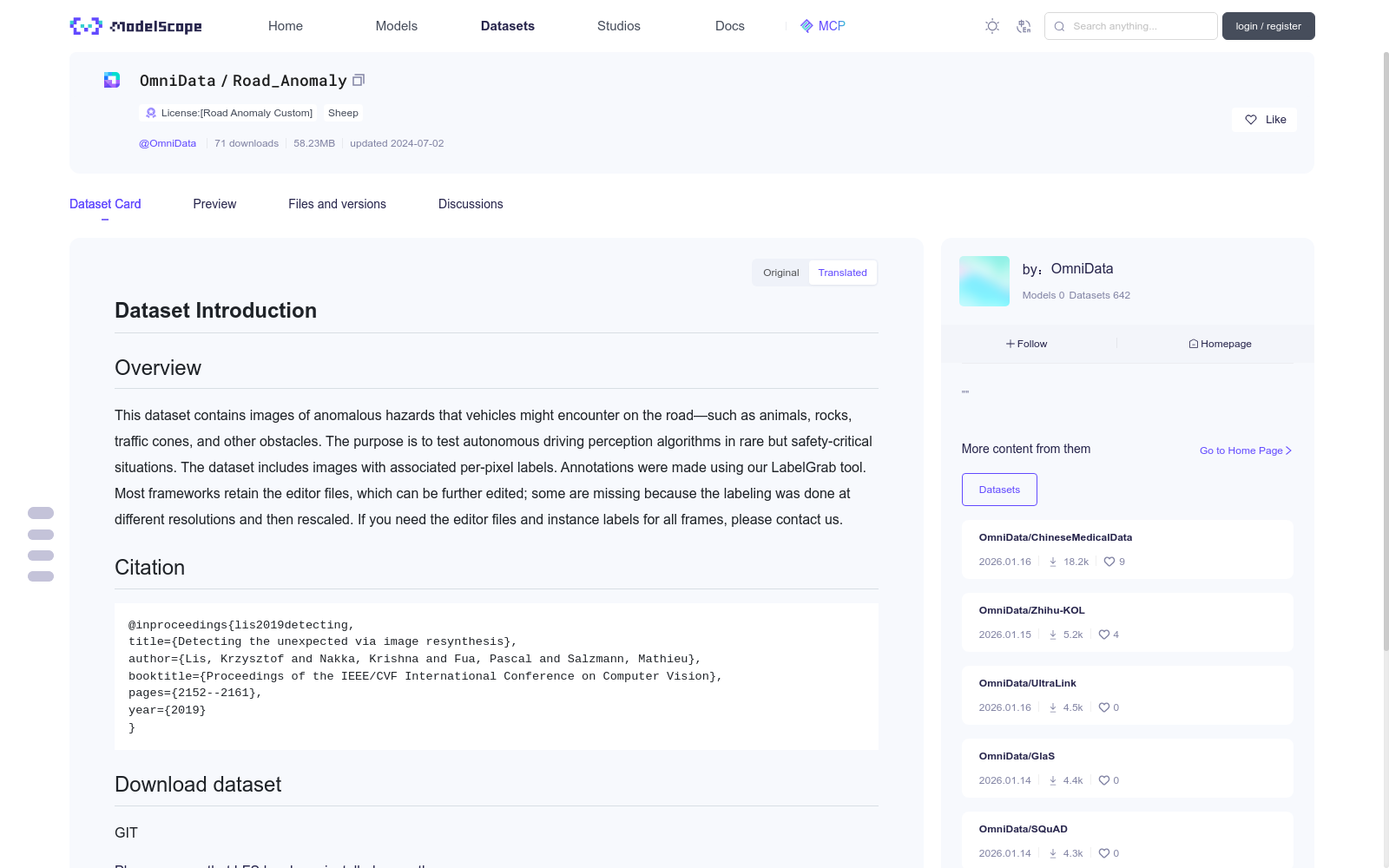
Task: Follow the OmniData author
Action: (x=1027, y=344)
